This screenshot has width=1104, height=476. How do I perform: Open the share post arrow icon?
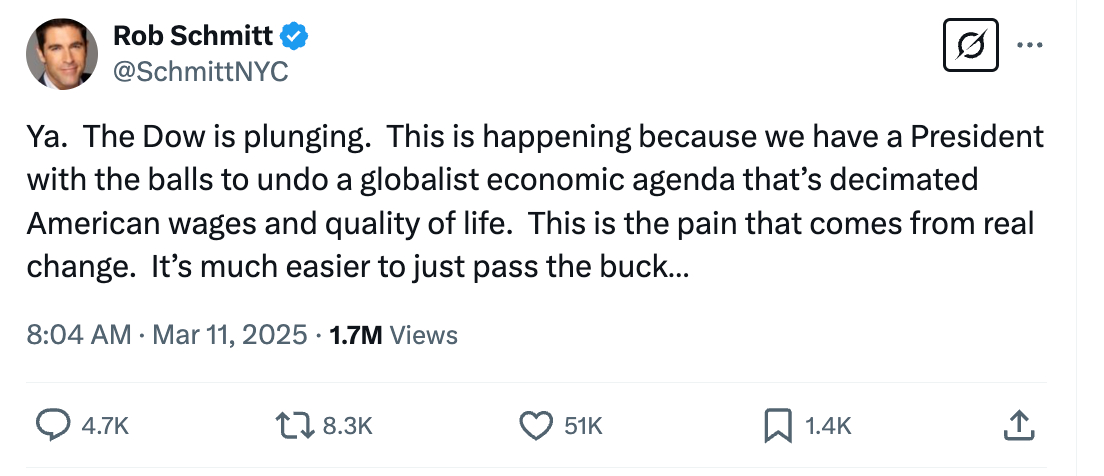[x=1016, y=426]
